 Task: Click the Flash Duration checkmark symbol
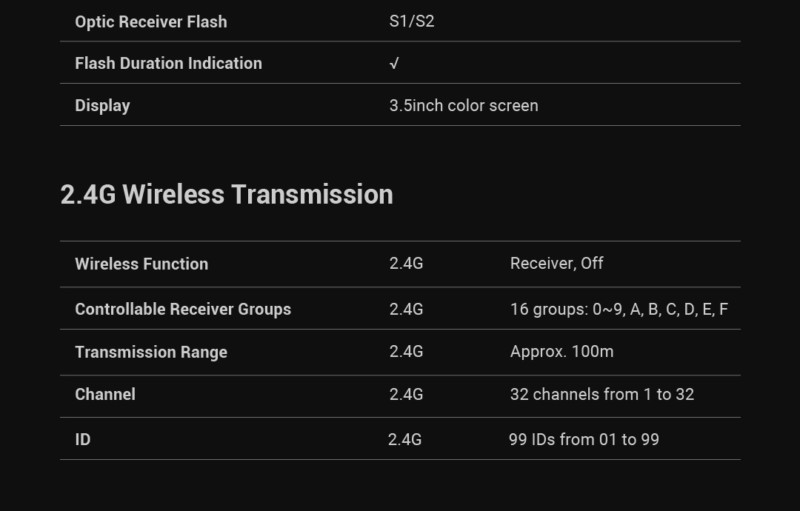(394, 63)
